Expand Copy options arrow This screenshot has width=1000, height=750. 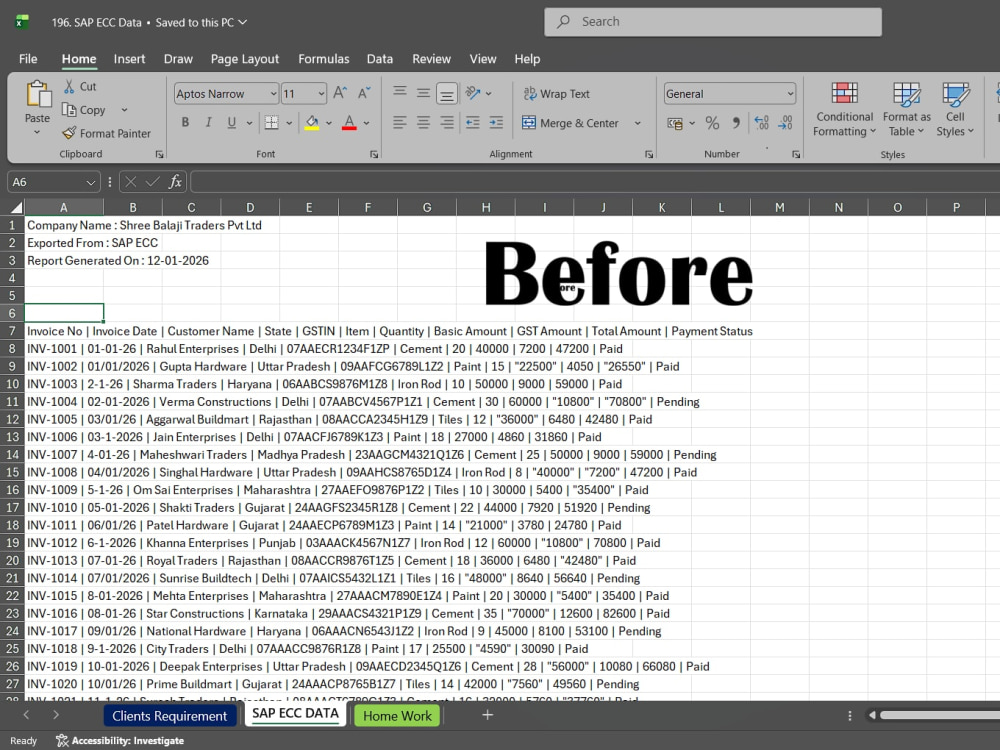pyautogui.click(x=124, y=110)
